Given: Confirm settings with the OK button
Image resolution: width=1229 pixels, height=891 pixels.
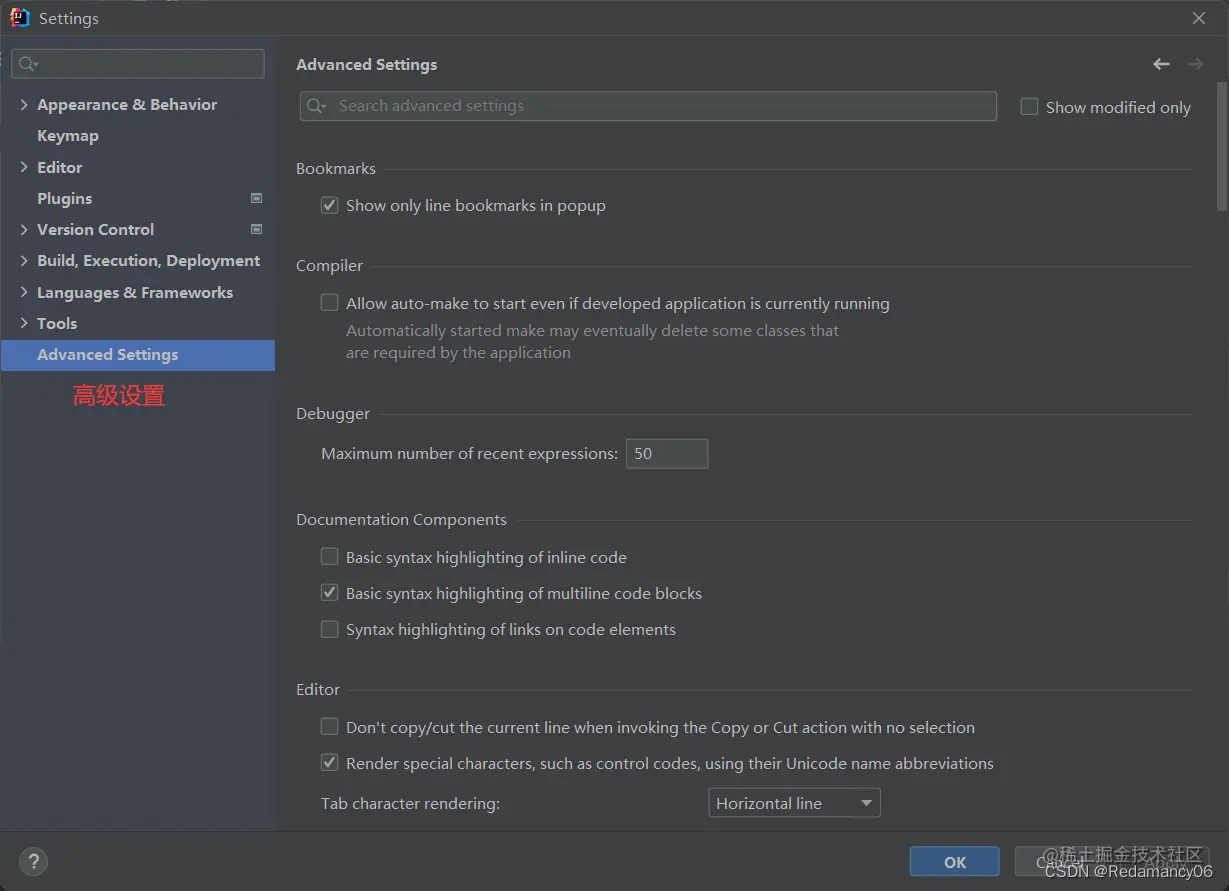Looking at the screenshot, I should (955, 862).
